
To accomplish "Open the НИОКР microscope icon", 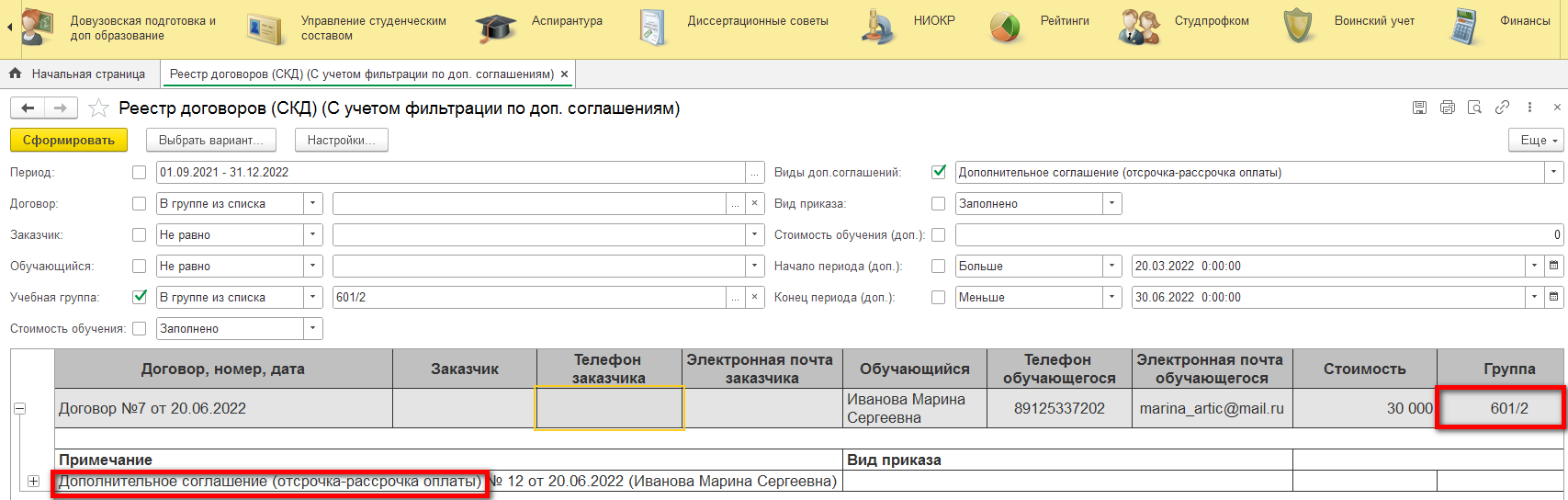I will [878, 28].
